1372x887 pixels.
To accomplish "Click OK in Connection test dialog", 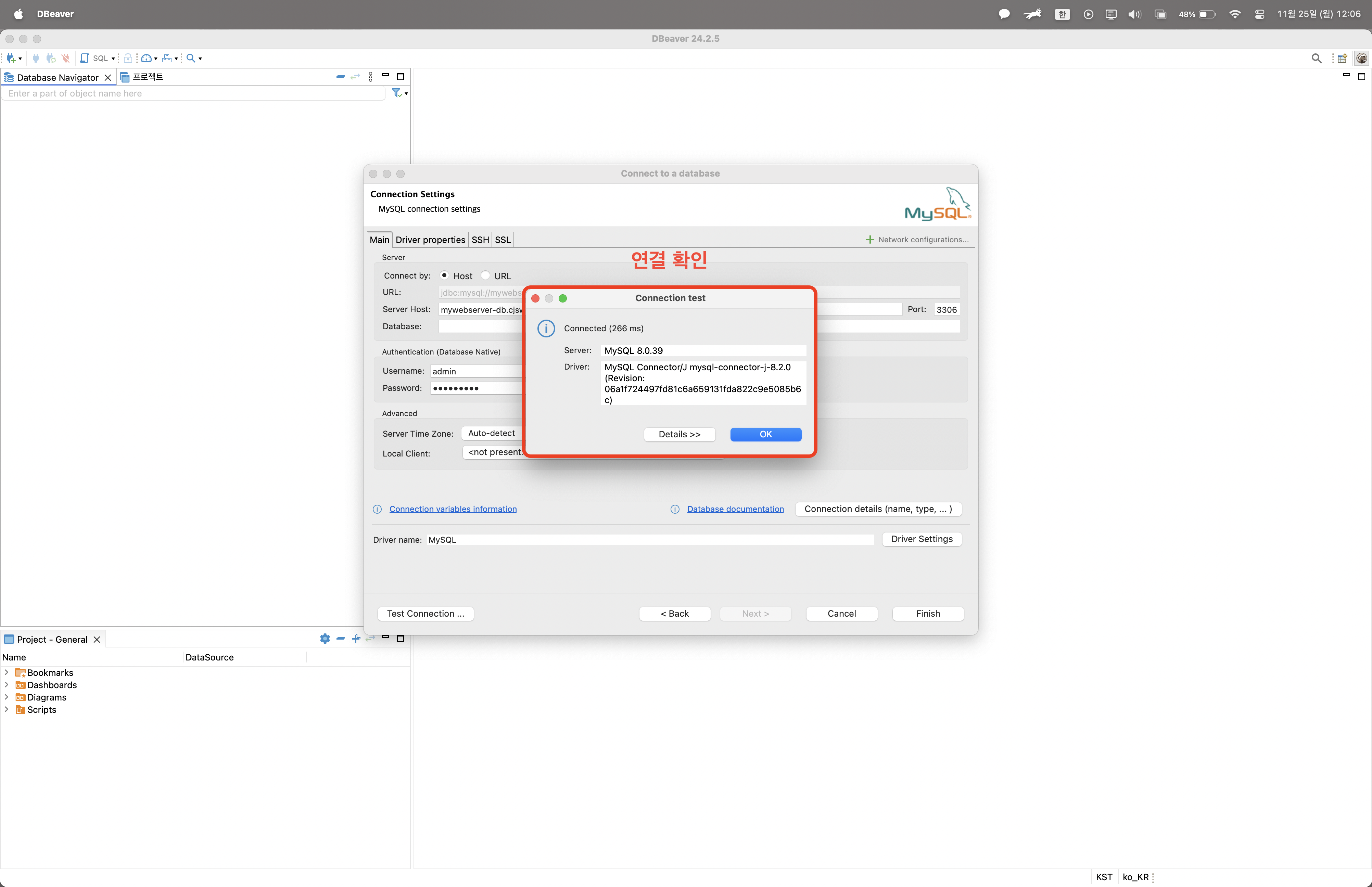I will click(765, 434).
